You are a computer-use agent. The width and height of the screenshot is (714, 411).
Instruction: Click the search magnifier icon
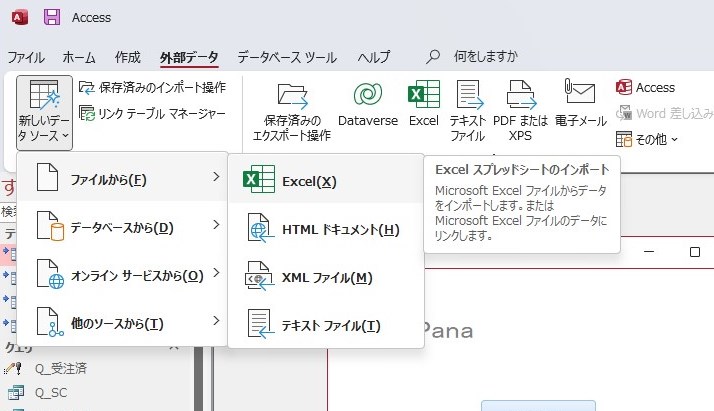tap(433, 56)
